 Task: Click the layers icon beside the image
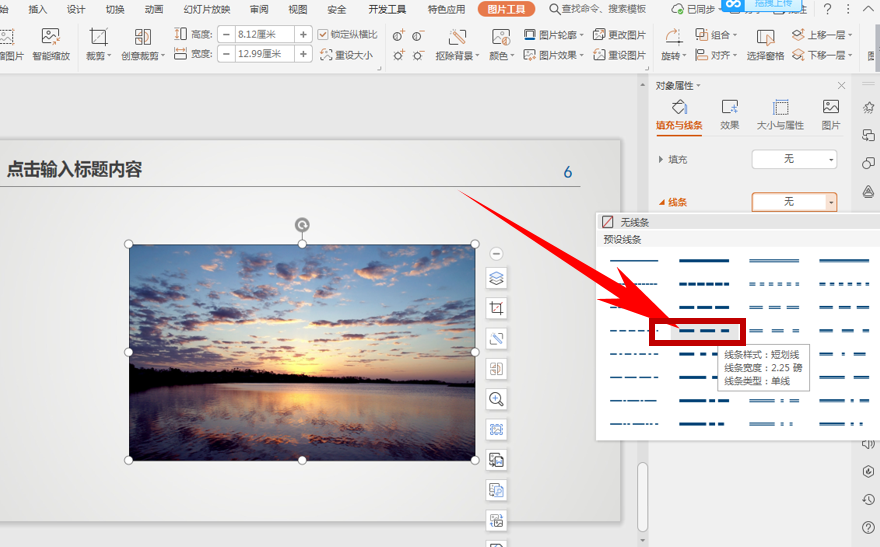[x=496, y=278]
